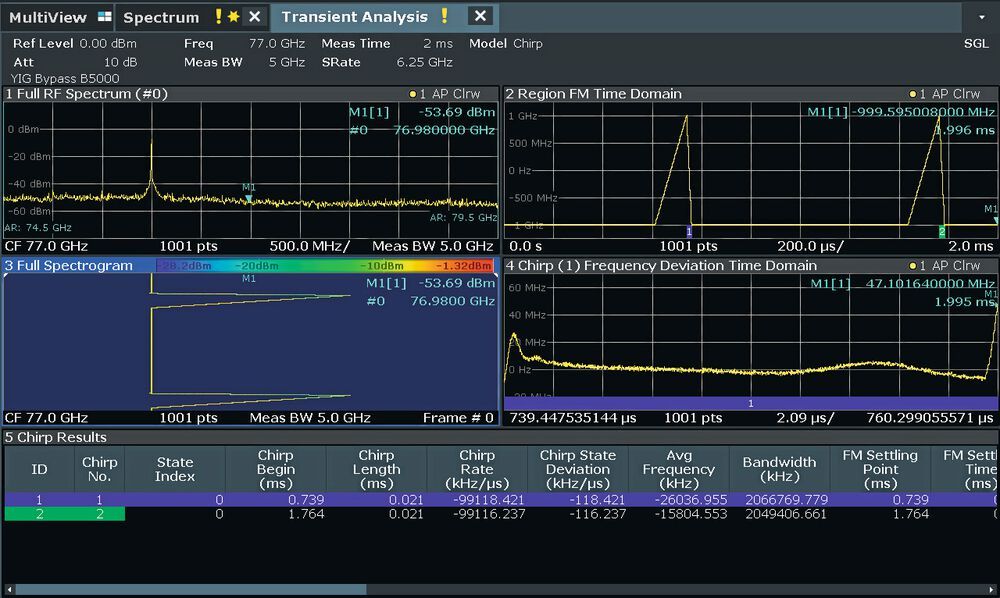Screen dimensions: 1000x598
Task: Click the AP Clrw trace label in Full RF Spectrum
Action: [x=455, y=93]
